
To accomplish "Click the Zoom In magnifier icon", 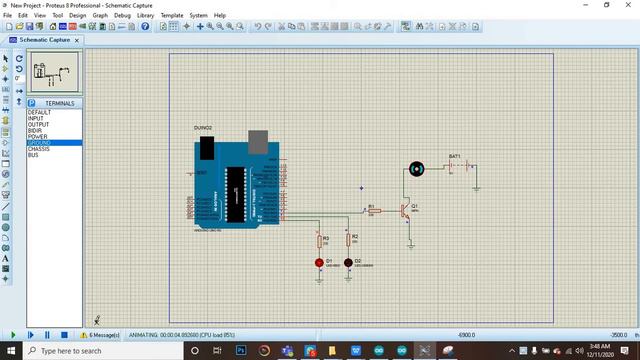I will [x=210, y=27].
